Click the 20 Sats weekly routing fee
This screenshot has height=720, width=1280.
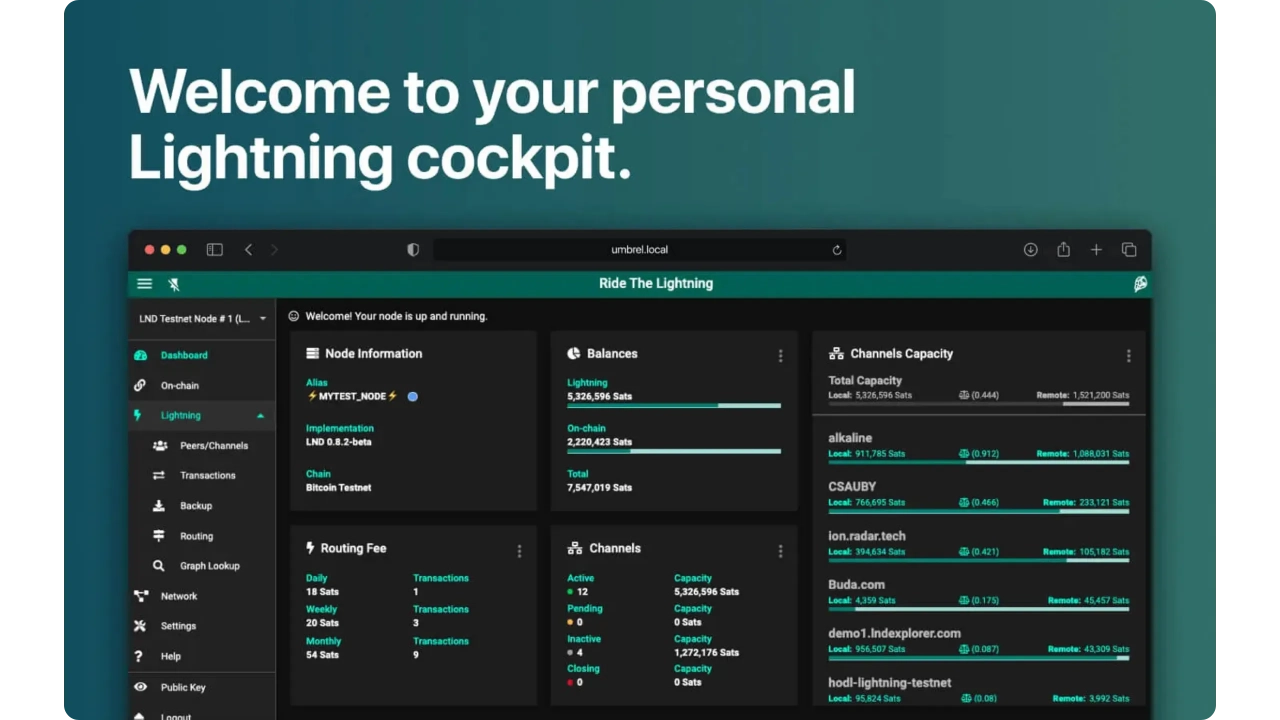pyautogui.click(x=320, y=623)
